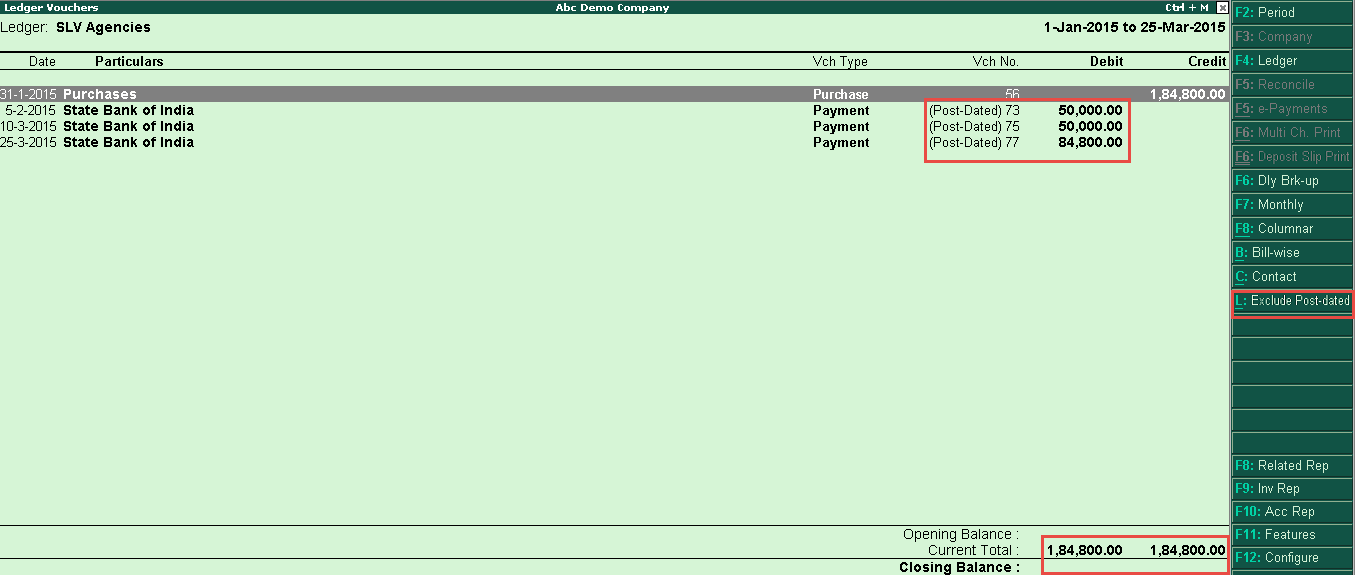Select the 25-3-2015 State Bank of India row

[613, 142]
